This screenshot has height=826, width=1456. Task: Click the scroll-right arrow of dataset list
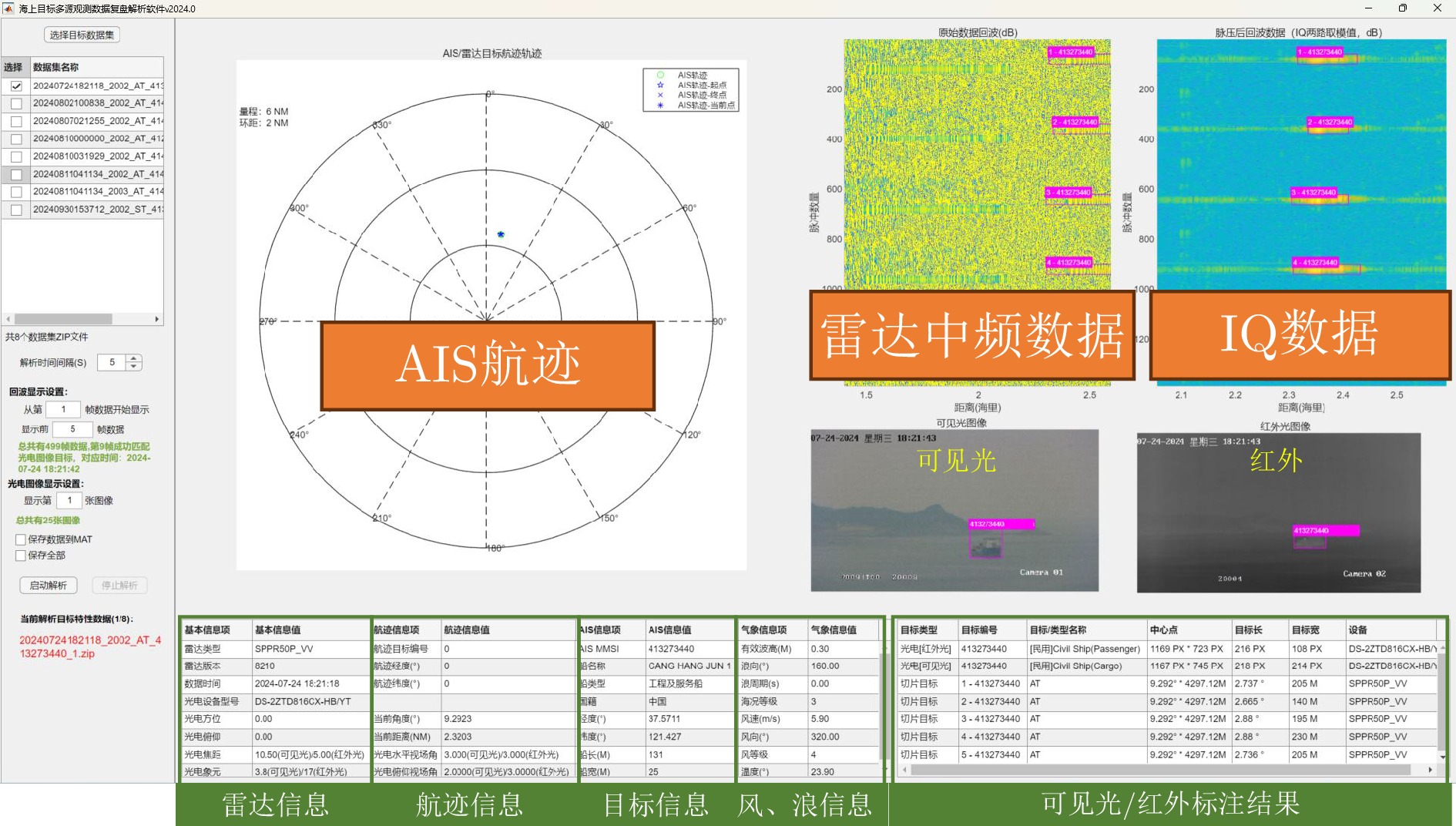157,319
